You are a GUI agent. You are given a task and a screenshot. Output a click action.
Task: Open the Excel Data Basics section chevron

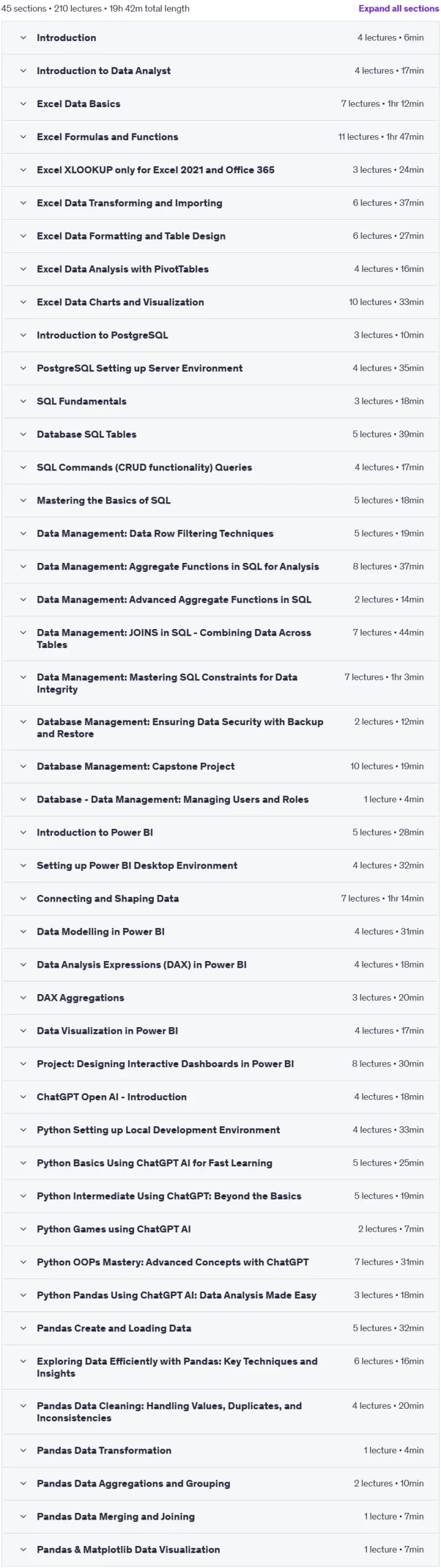point(23,104)
